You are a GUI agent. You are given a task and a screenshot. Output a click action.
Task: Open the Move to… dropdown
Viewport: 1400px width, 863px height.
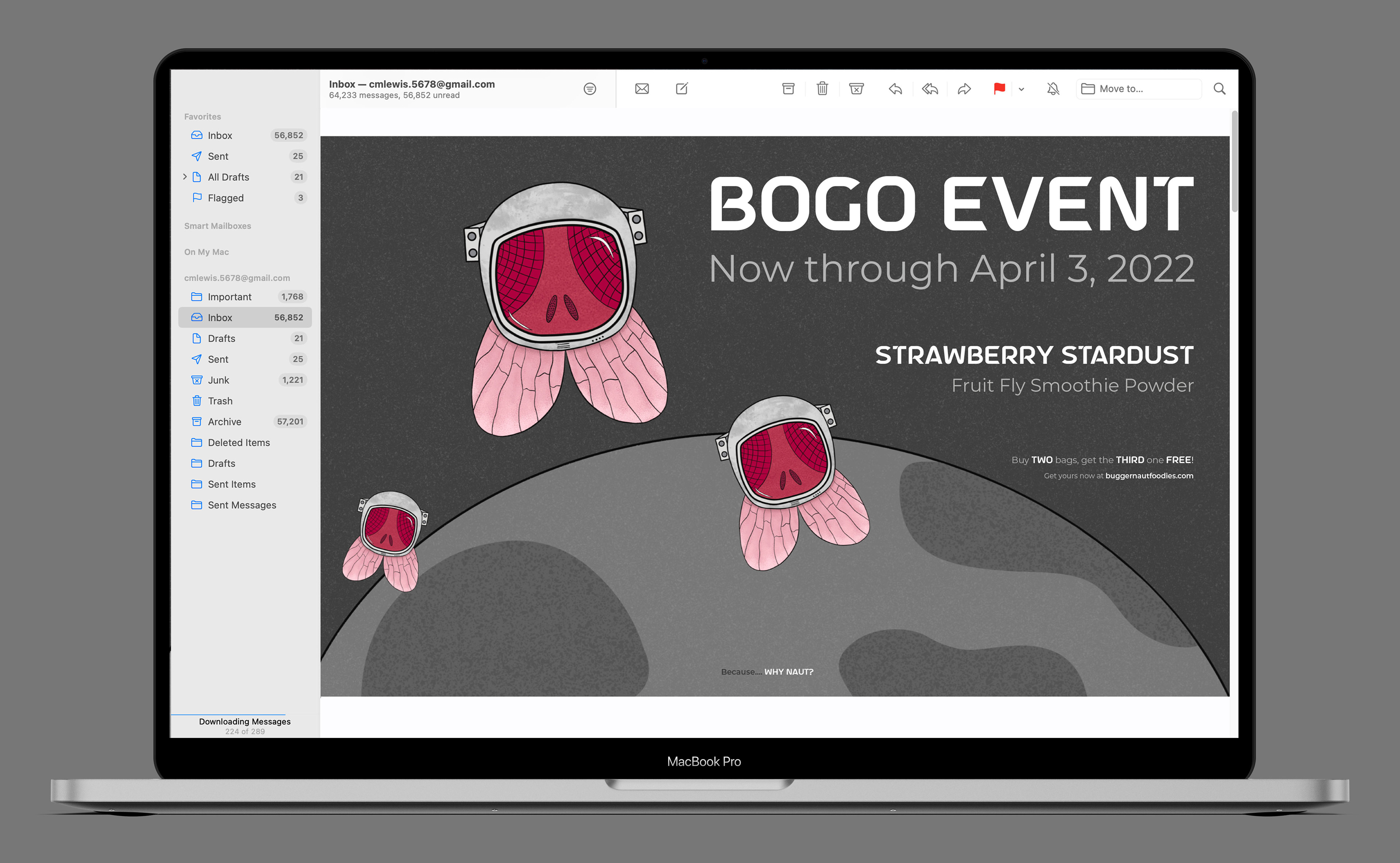click(1139, 89)
